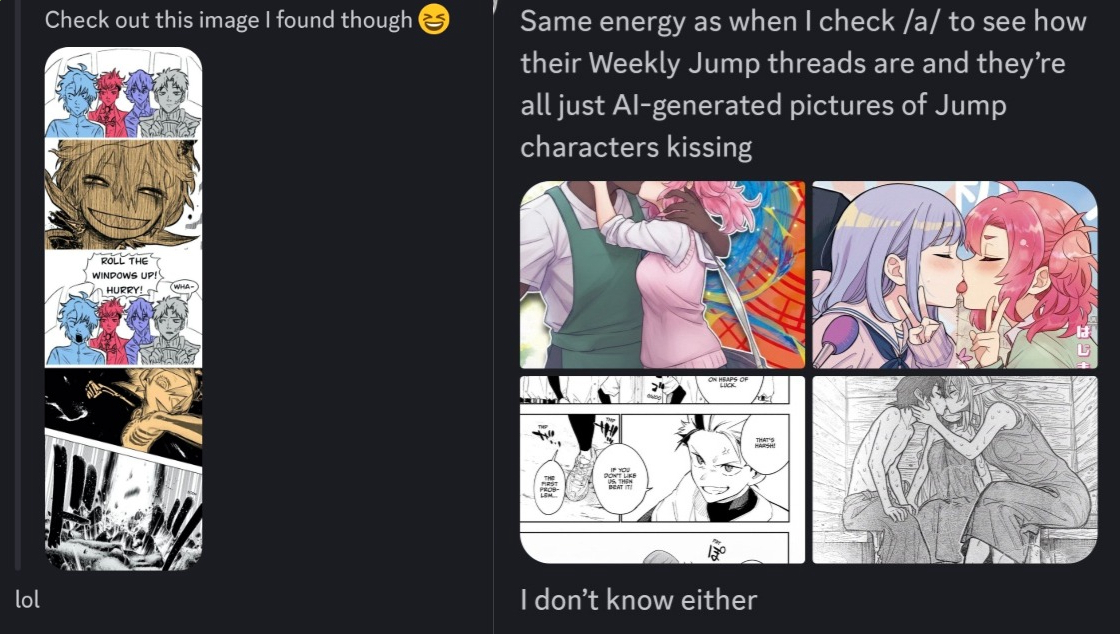Screen dimensions: 1120x634
Task: Open the tall comic strip image attachment
Action: tap(124, 308)
